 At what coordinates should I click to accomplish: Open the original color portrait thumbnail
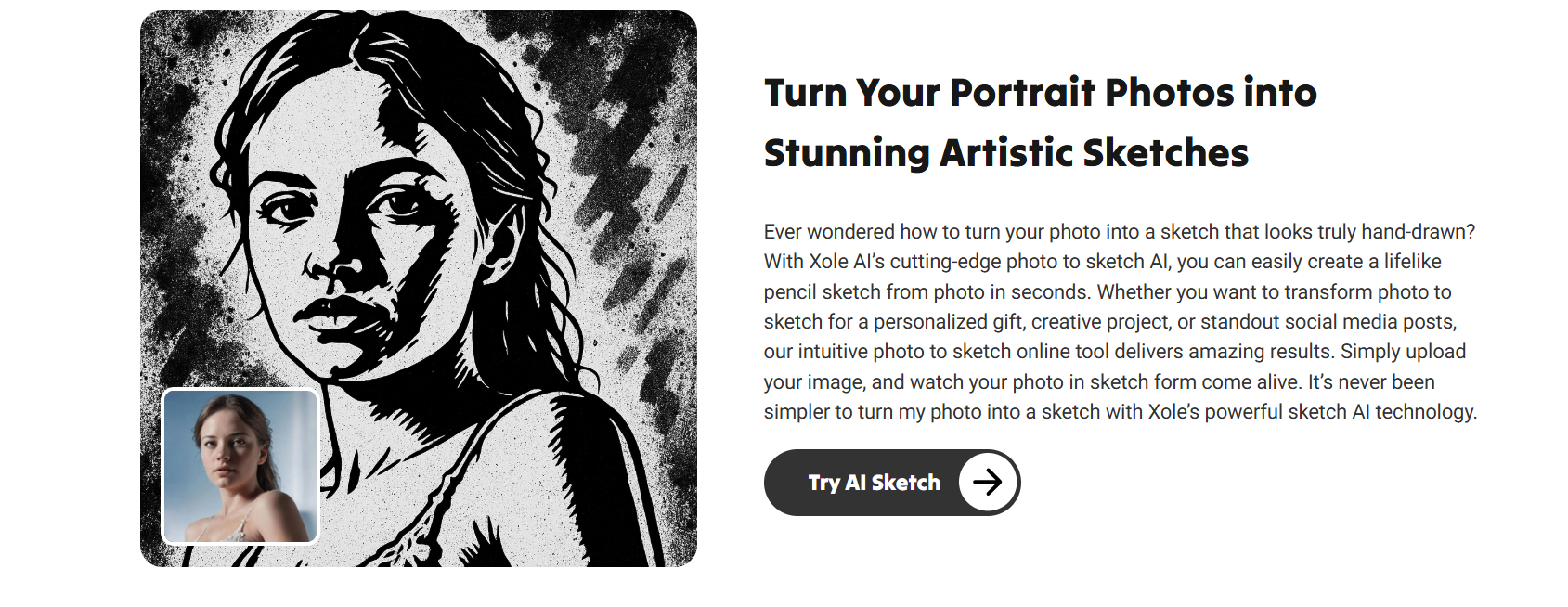[x=240, y=466]
